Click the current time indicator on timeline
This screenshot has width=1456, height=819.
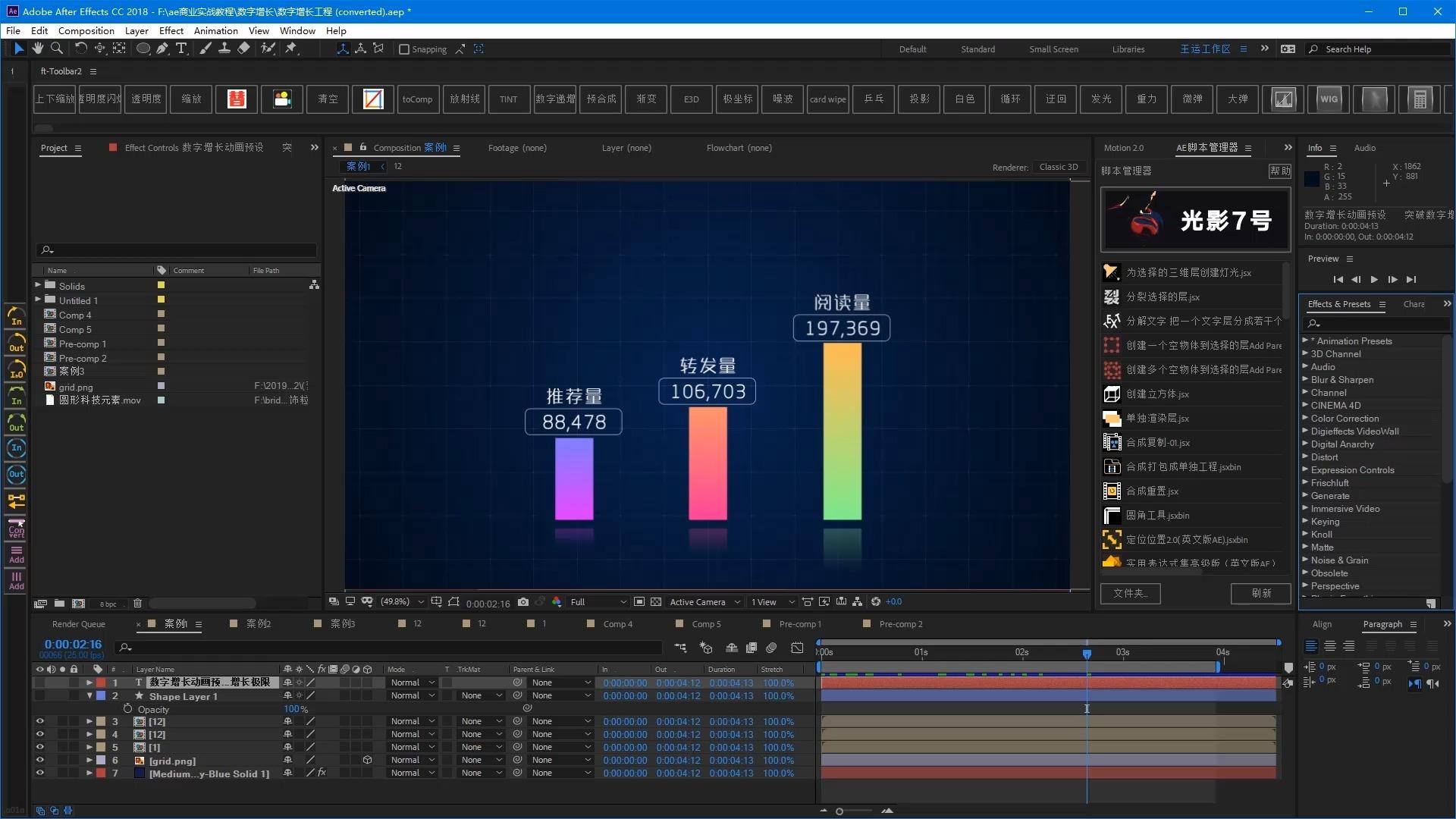click(1087, 653)
